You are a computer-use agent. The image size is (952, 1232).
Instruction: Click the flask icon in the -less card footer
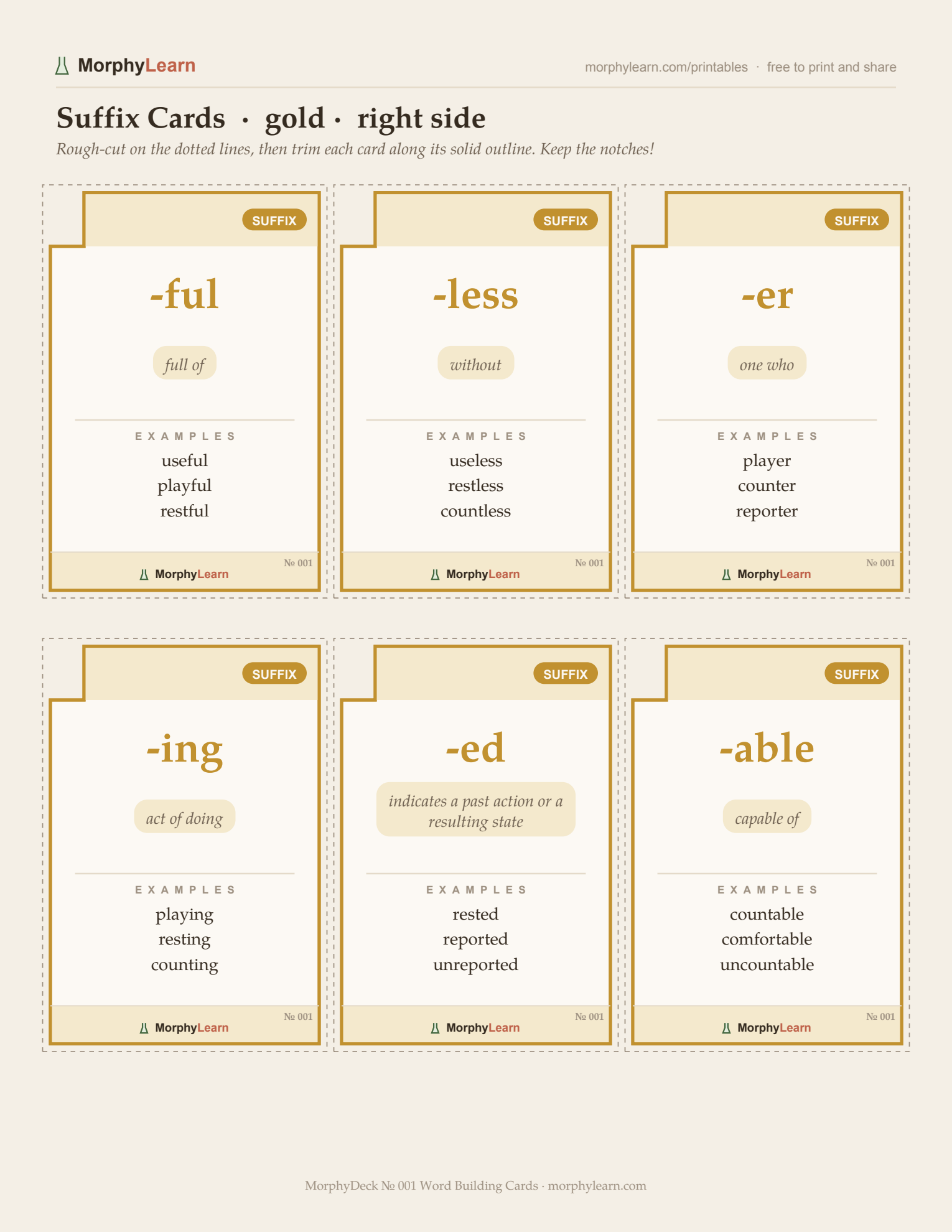(x=435, y=574)
